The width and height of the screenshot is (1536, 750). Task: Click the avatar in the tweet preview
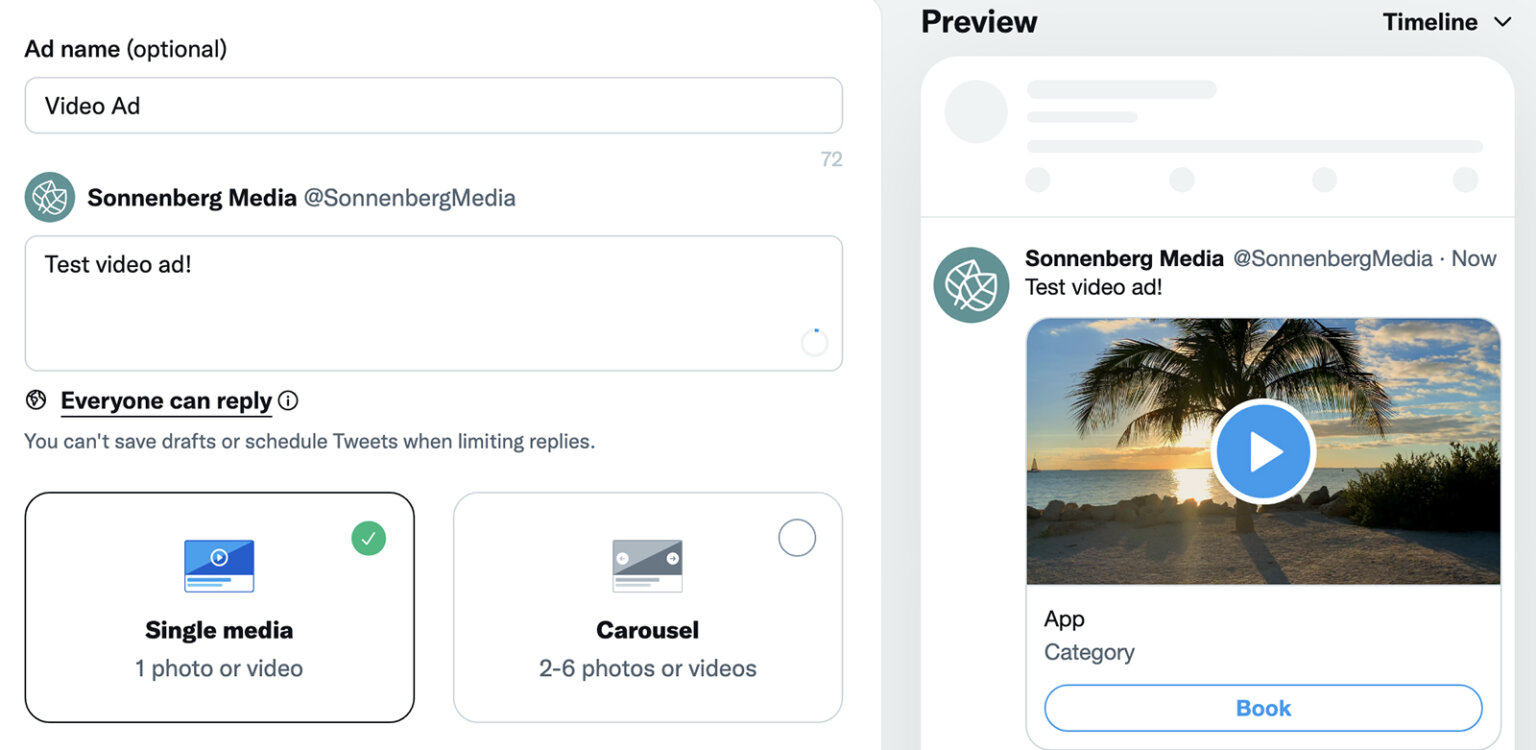(x=971, y=284)
